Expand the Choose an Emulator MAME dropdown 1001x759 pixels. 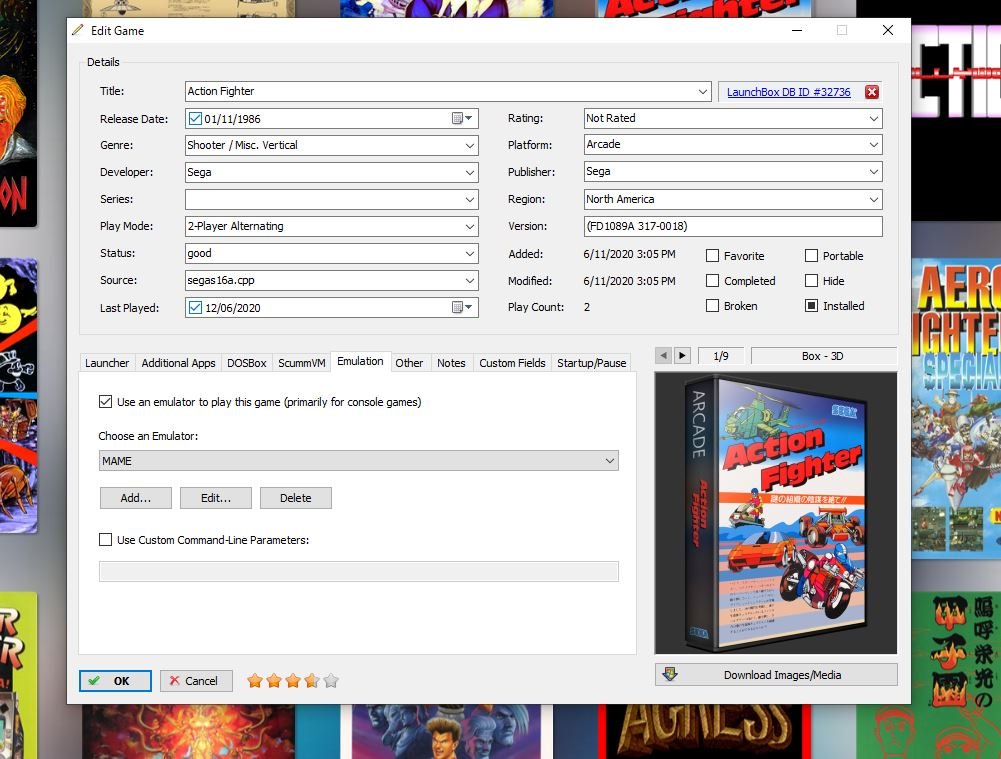coord(609,461)
